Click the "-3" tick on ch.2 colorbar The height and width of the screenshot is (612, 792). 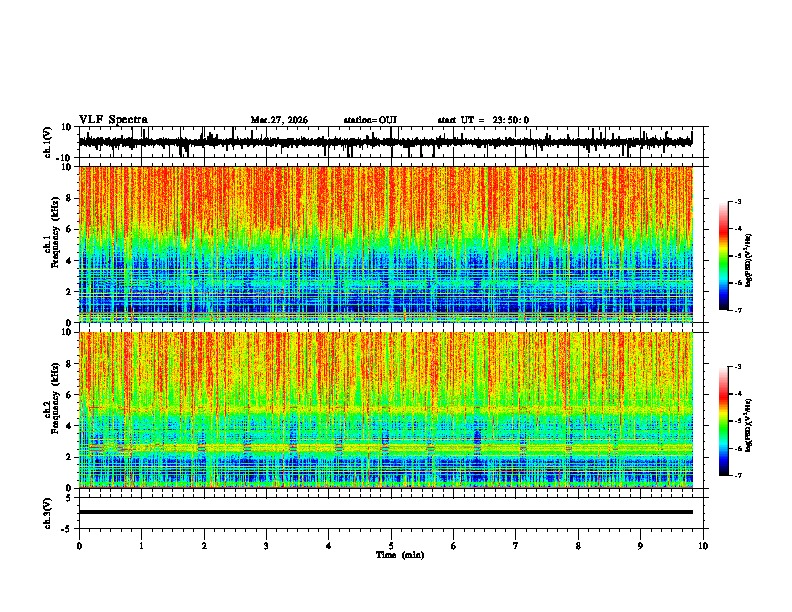click(737, 367)
